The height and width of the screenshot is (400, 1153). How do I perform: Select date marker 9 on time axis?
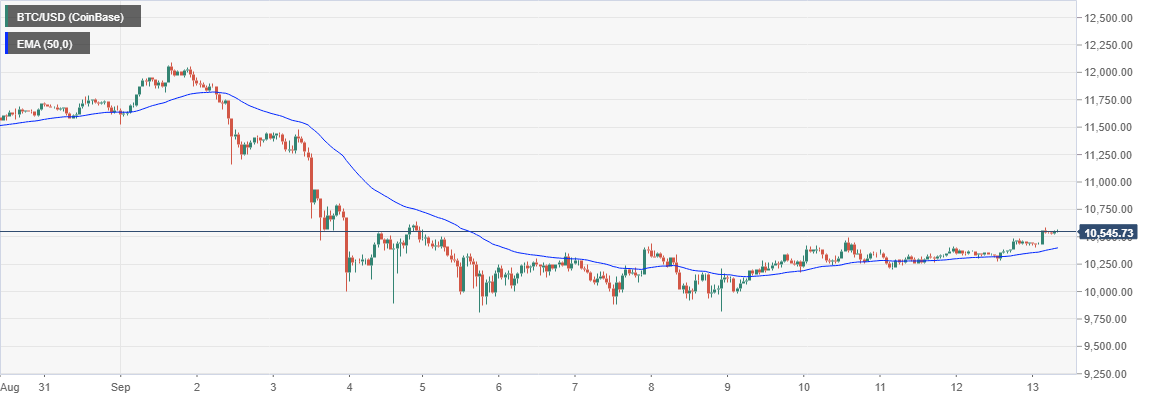click(x=727, y=386)
